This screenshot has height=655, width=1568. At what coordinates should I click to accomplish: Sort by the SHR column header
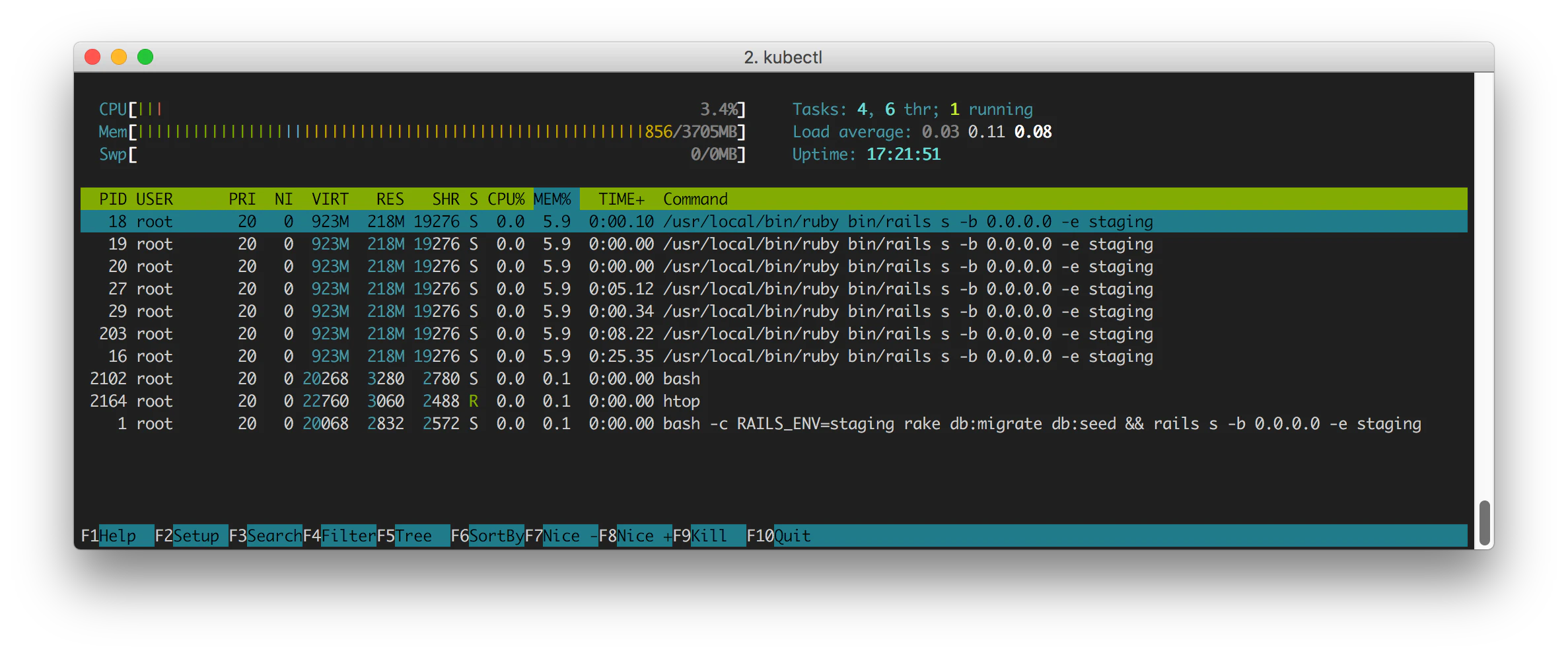pyautogui.click(x=446, y=199)
